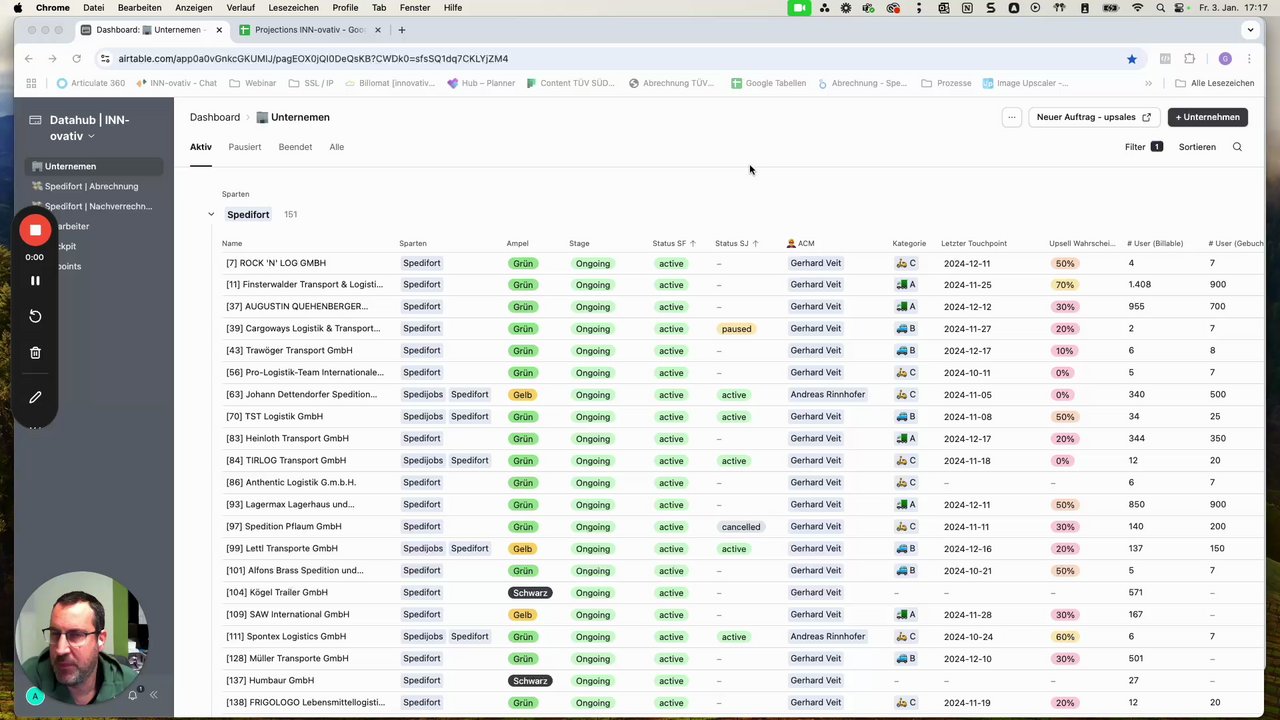The width and height of the screenshot is (1280, 720).
Task: Collapse the Spedifort group chevron
Action: 211,214
